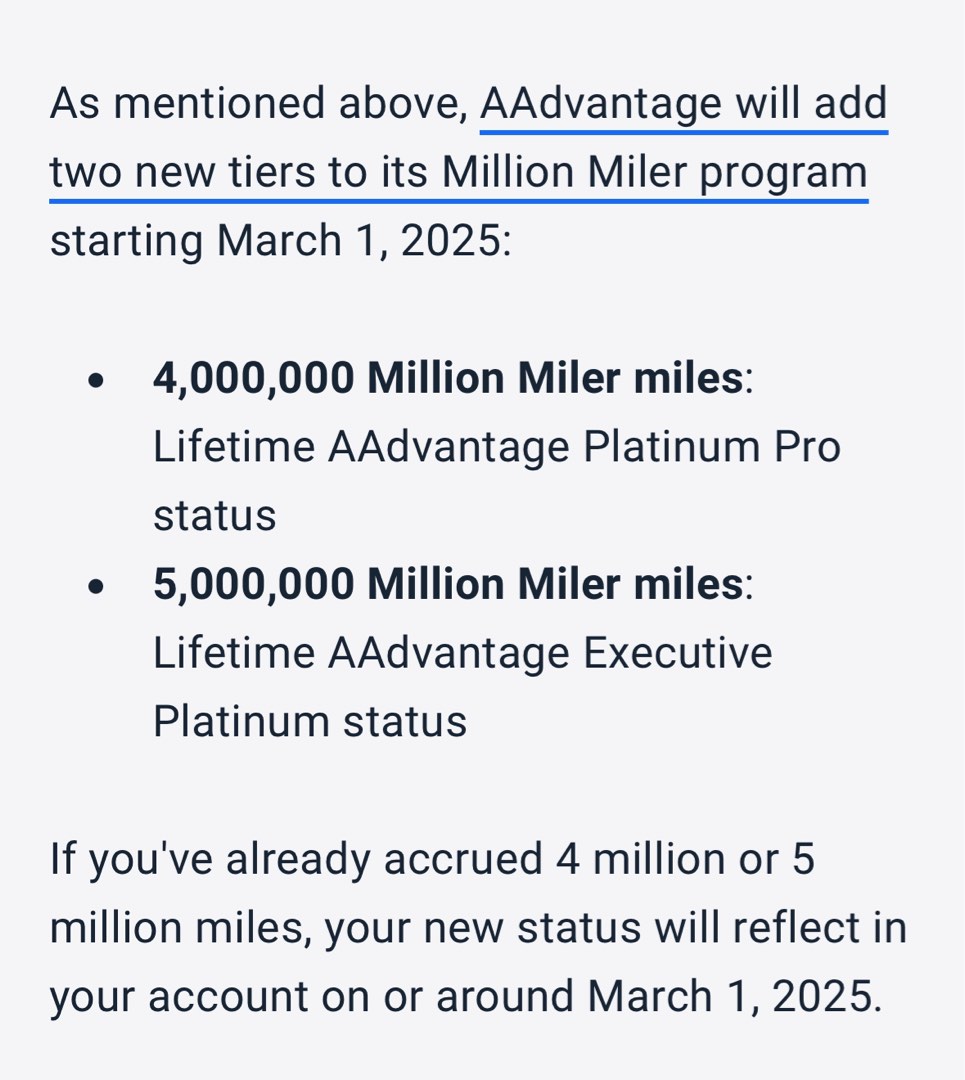Click the word "program" in the underlined link
The height and width of the screenshot is (1080, 965).
[783, 175]
